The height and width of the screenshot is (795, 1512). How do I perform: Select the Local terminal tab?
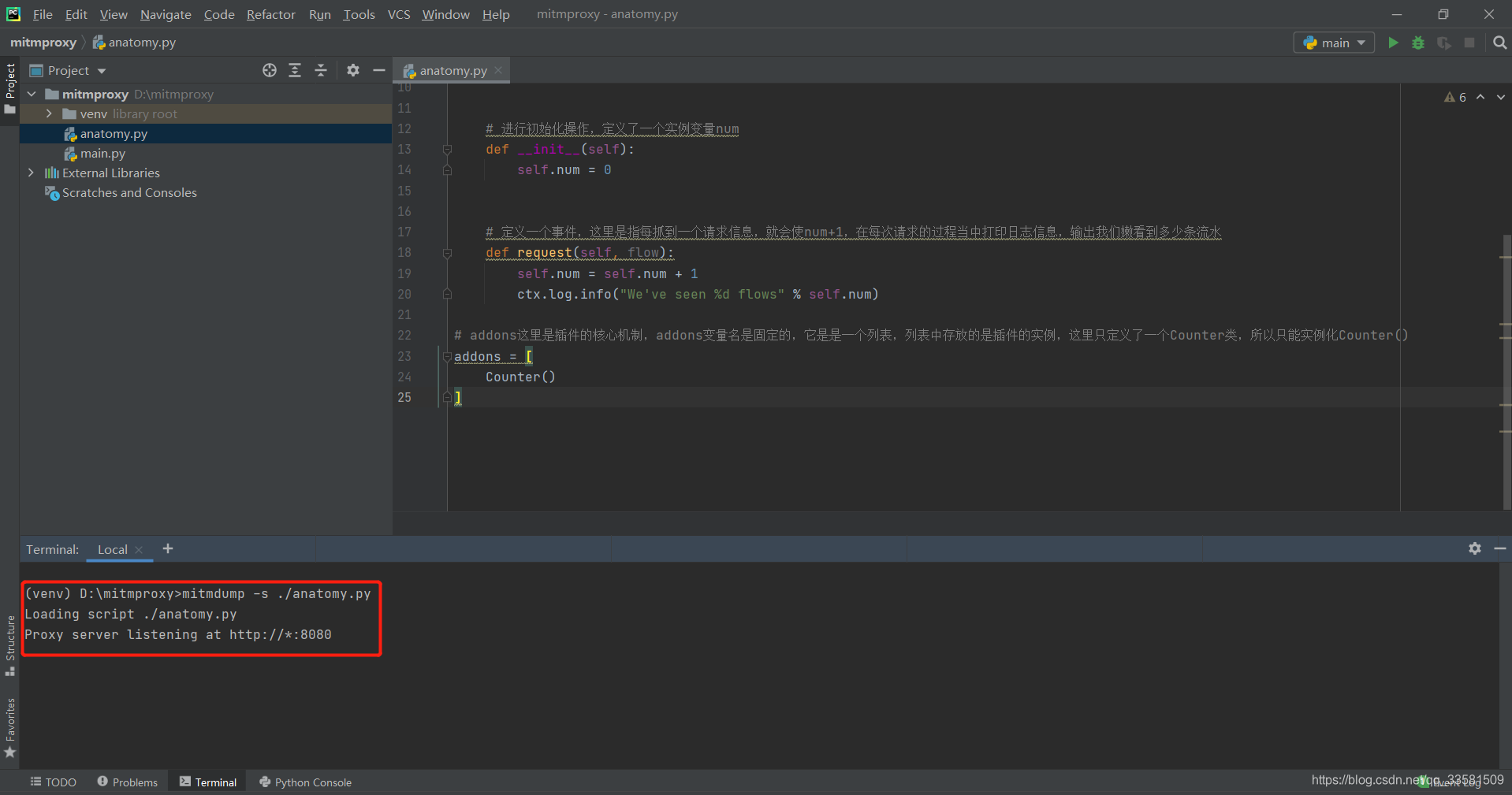[x=112, y=550]
